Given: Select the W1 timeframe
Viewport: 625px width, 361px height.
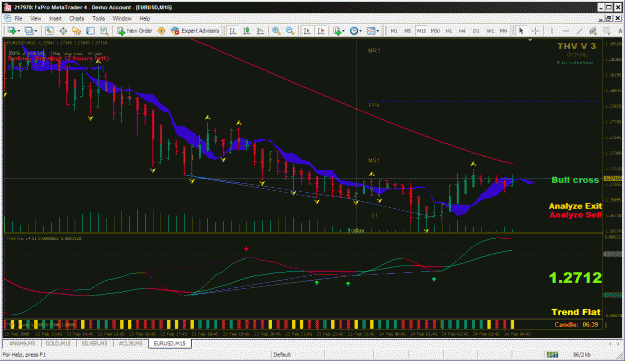Looking at the screenshot, I should [490, 31].
